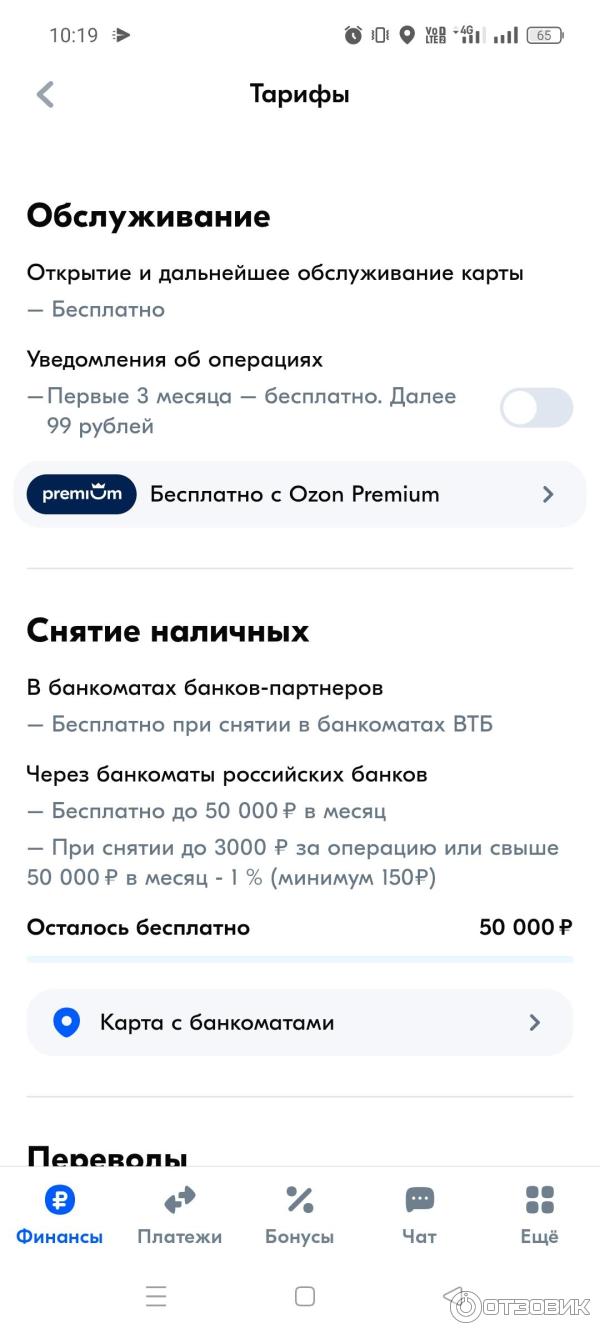
Task: Switch to the Платежи tab
Action: click(180, 1214)
